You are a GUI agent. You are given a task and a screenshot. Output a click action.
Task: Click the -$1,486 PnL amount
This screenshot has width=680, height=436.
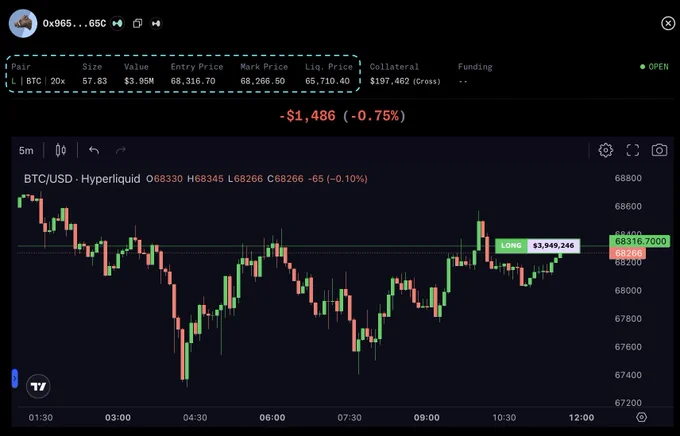(x=307, y=116)
